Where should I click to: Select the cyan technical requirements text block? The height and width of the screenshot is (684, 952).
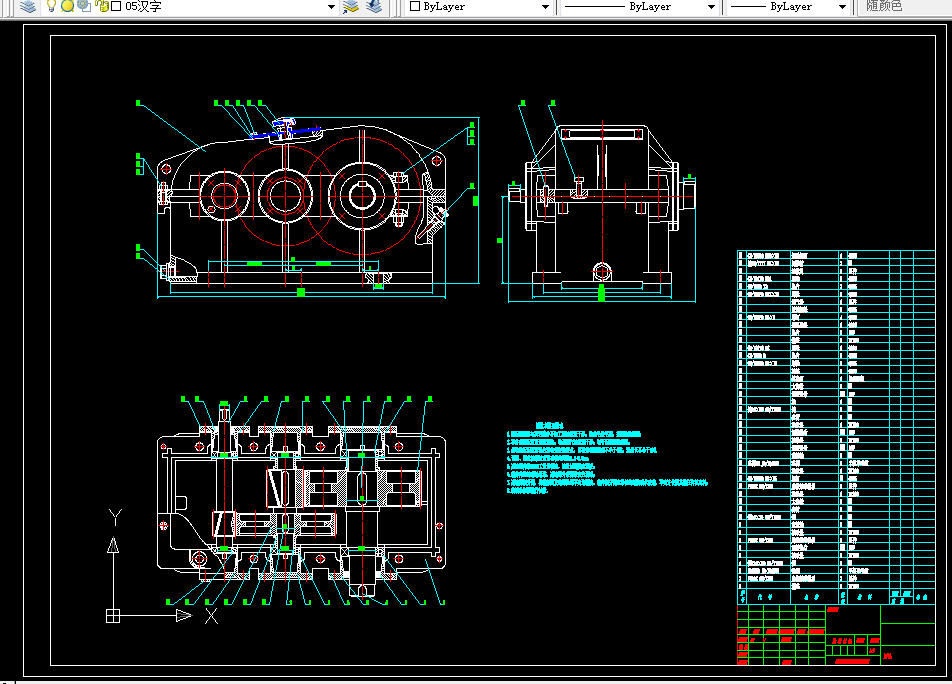[607, 458]
